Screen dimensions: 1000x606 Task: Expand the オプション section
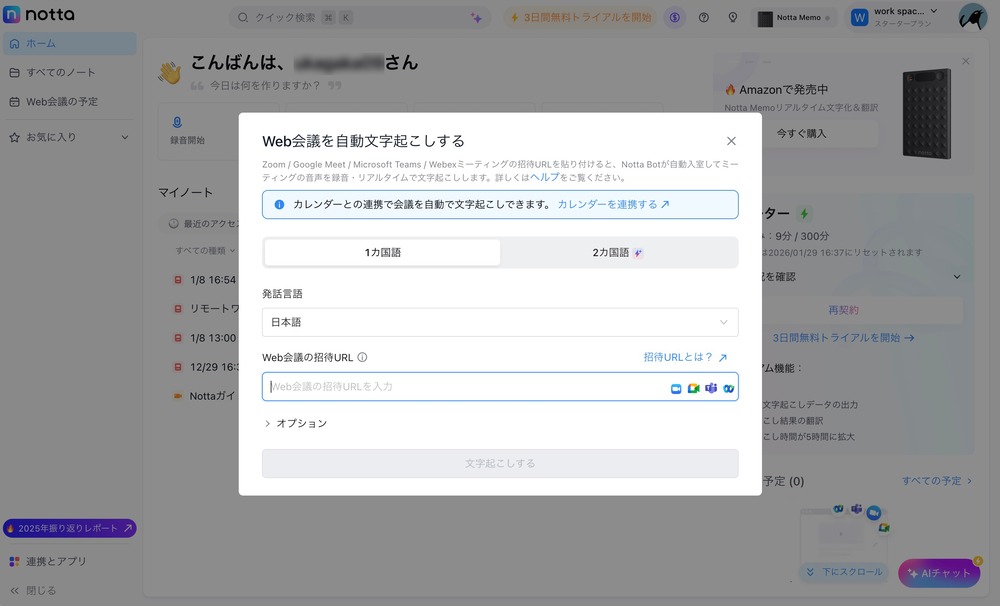pos(296,423)
